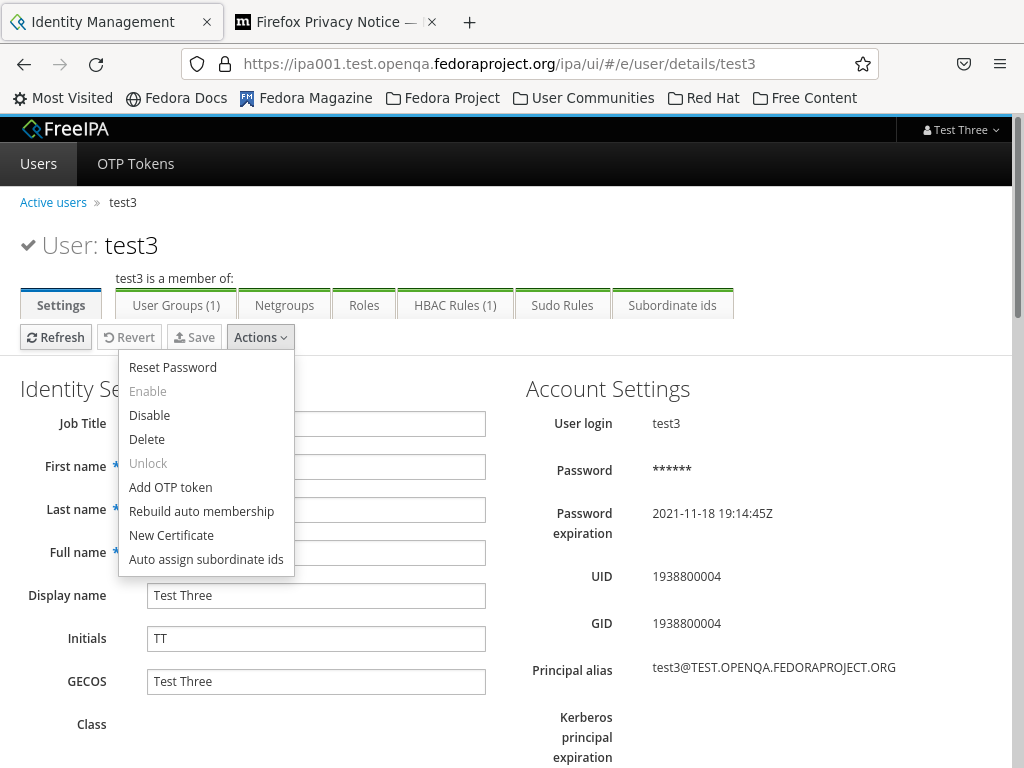Choose Unlock from Actions menu
The width and height of the screenshot is (1024, 768).
click(206, 463)
